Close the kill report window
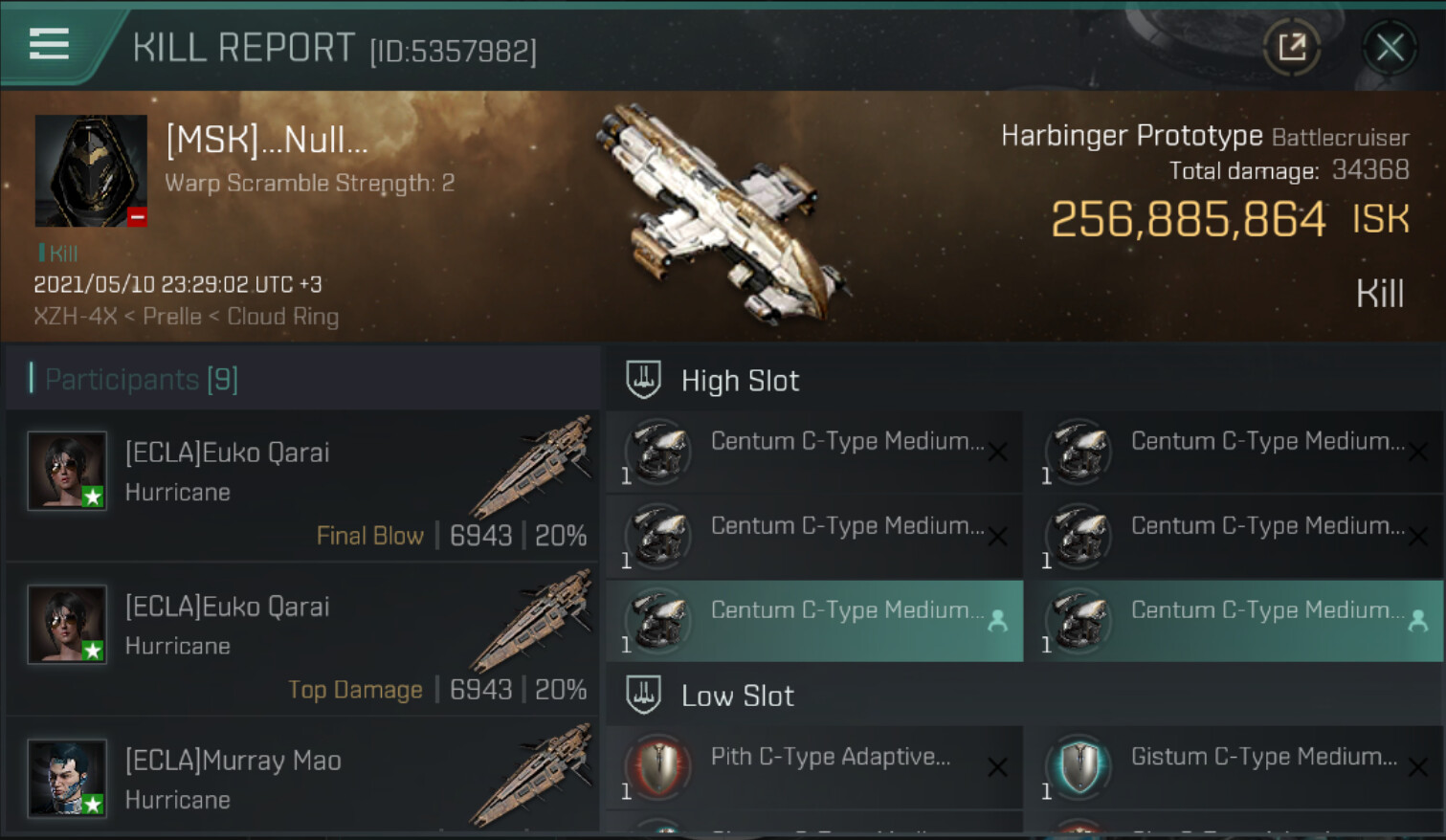This screenshot has height=840, width=1446. click(1390, 47)
